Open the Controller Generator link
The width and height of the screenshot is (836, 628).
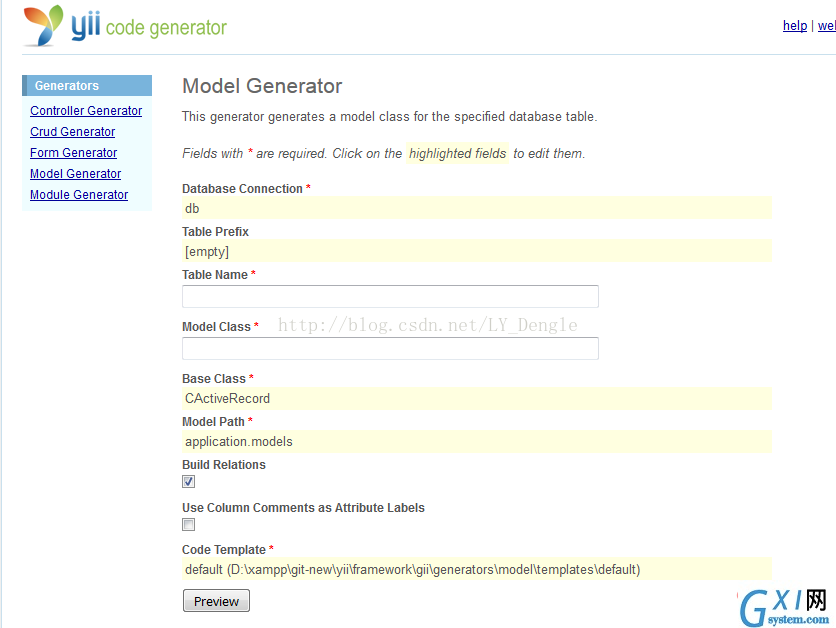click(x=86, y=111)
